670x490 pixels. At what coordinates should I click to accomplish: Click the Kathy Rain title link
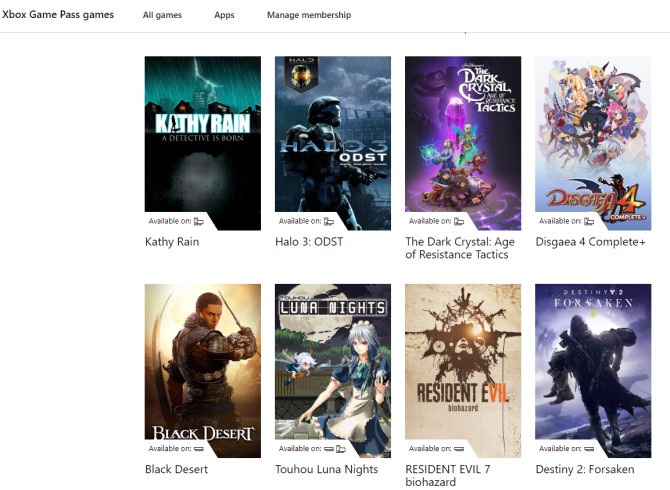point(172,242)
